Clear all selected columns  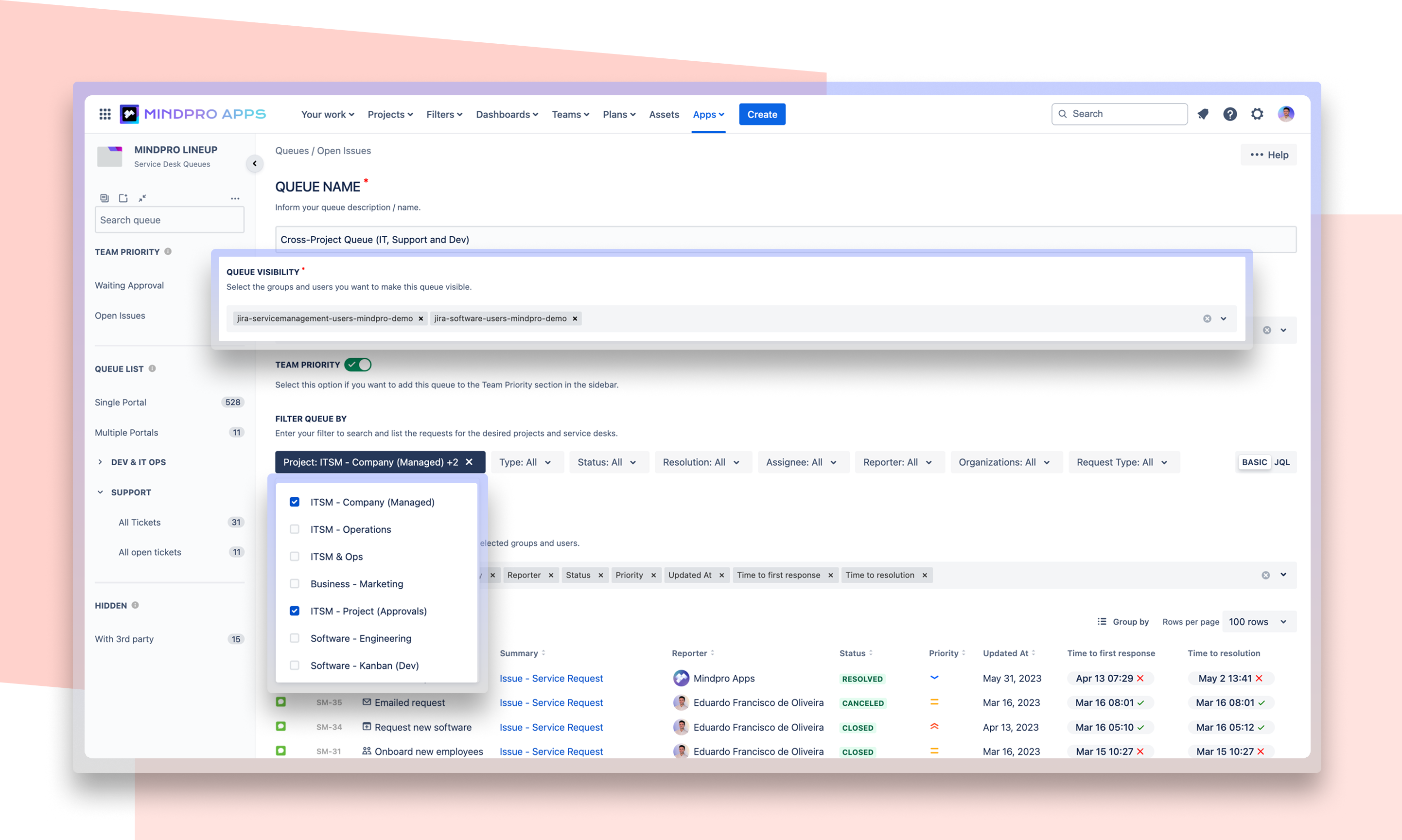pos(1265,575)
